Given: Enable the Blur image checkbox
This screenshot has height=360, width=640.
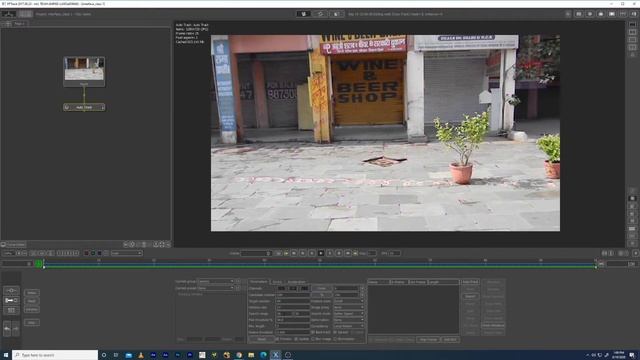Looking at the screenshot, I should tap(313, 339).
